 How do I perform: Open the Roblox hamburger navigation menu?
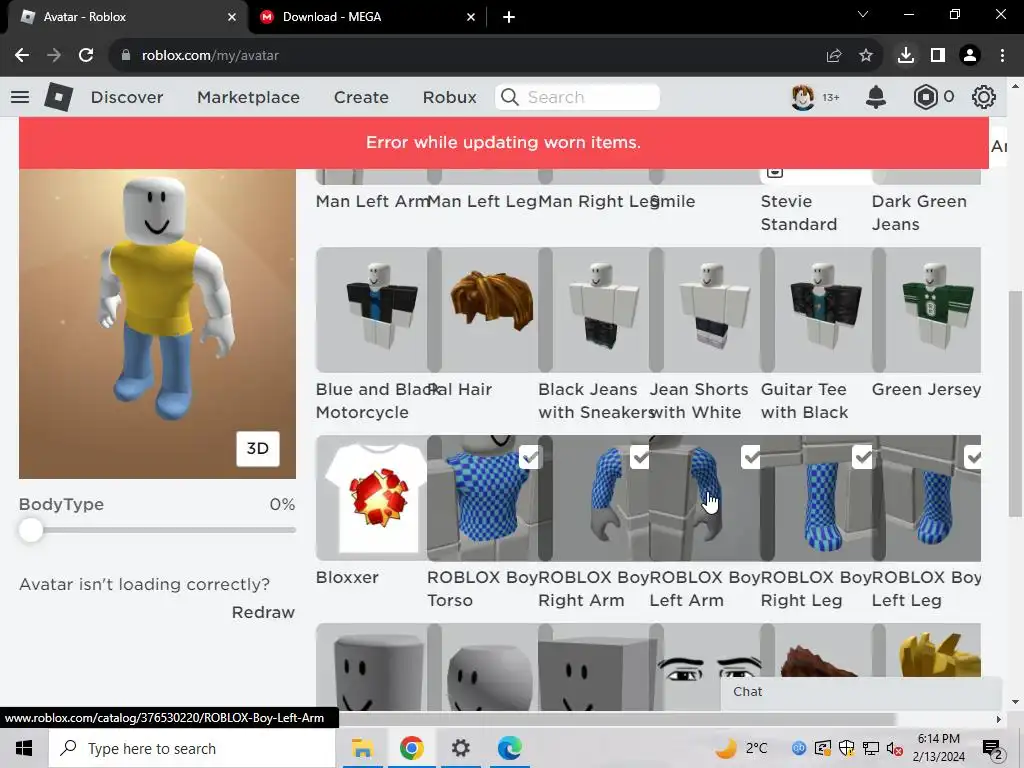(x=20, y=97)
